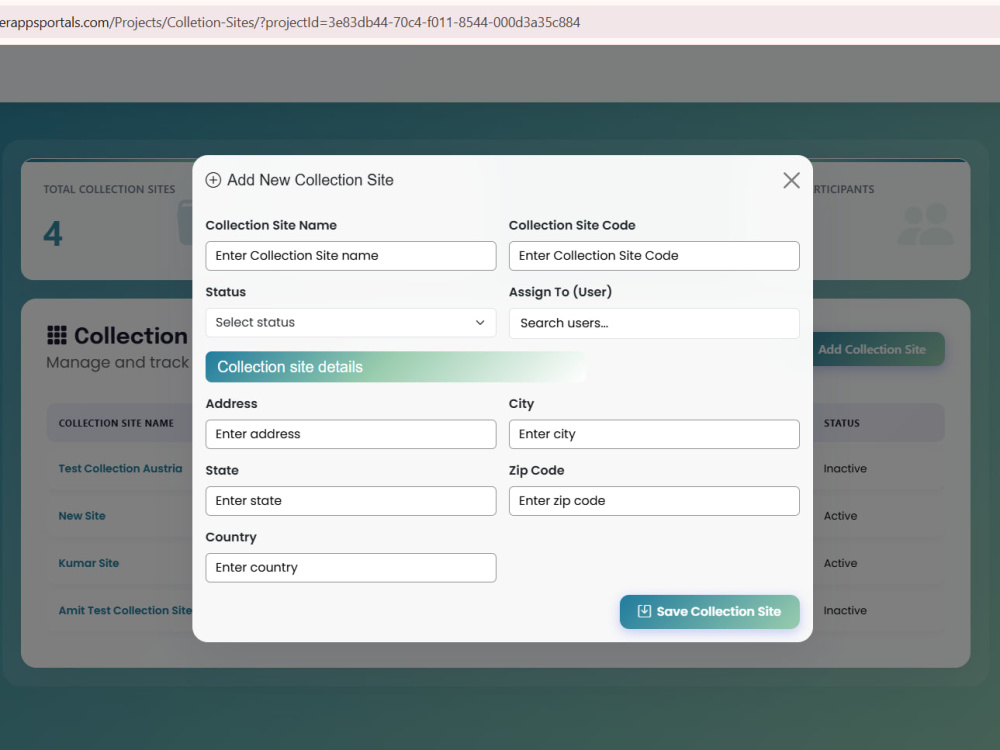Click the browser URL address bar
Screen dimensions: 1000x750
[x=500, y=22]
